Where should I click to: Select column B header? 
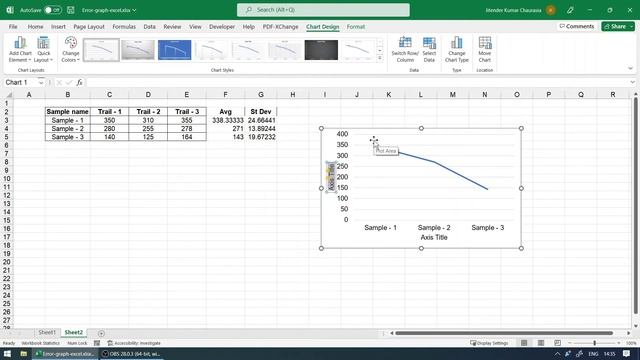pyautogui.click(x=68, y=95)
